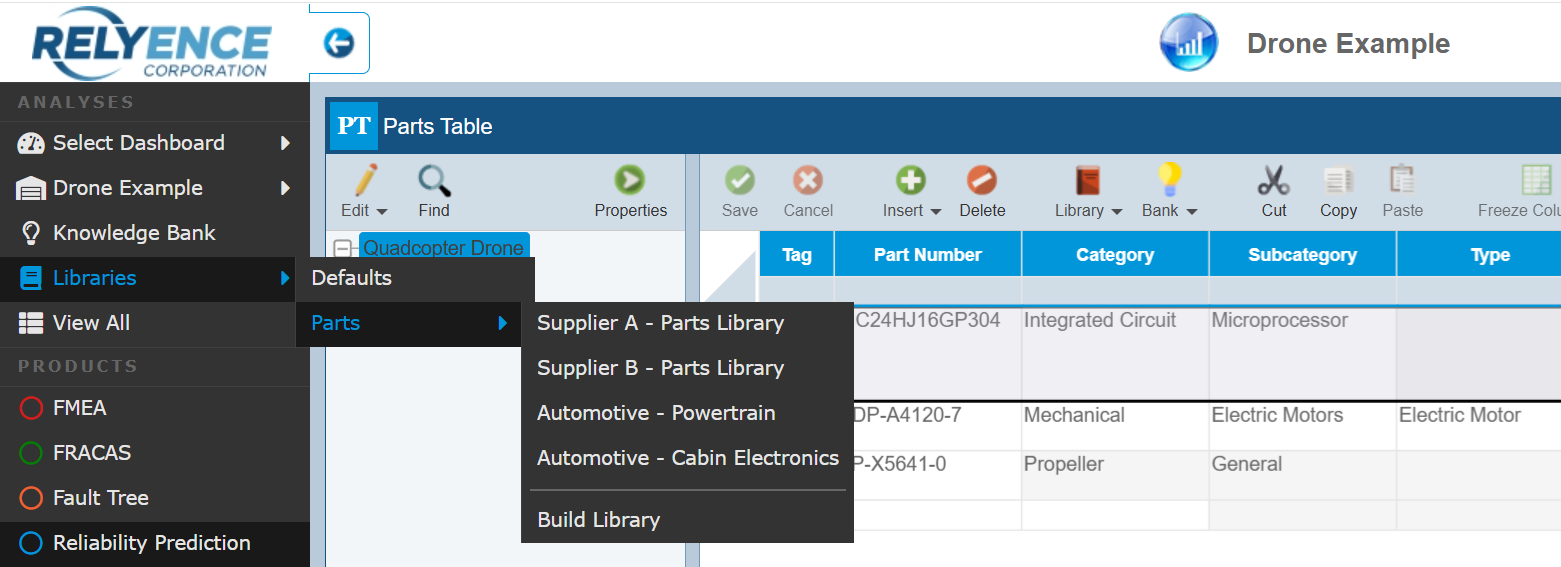The width and height of the screenshot is (1561, 567).
Task: Select Reliability Prediction product
Action: [x=155, y=543]
